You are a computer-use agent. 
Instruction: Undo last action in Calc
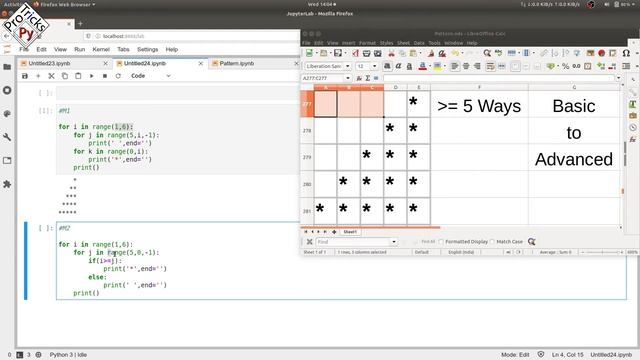coord(455,53)
